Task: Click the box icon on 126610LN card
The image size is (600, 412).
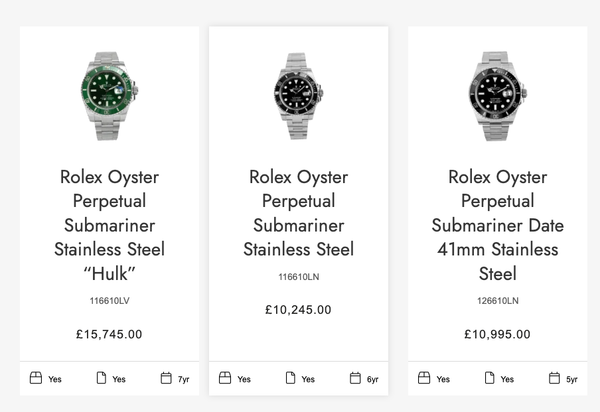Action: (424, 378)
